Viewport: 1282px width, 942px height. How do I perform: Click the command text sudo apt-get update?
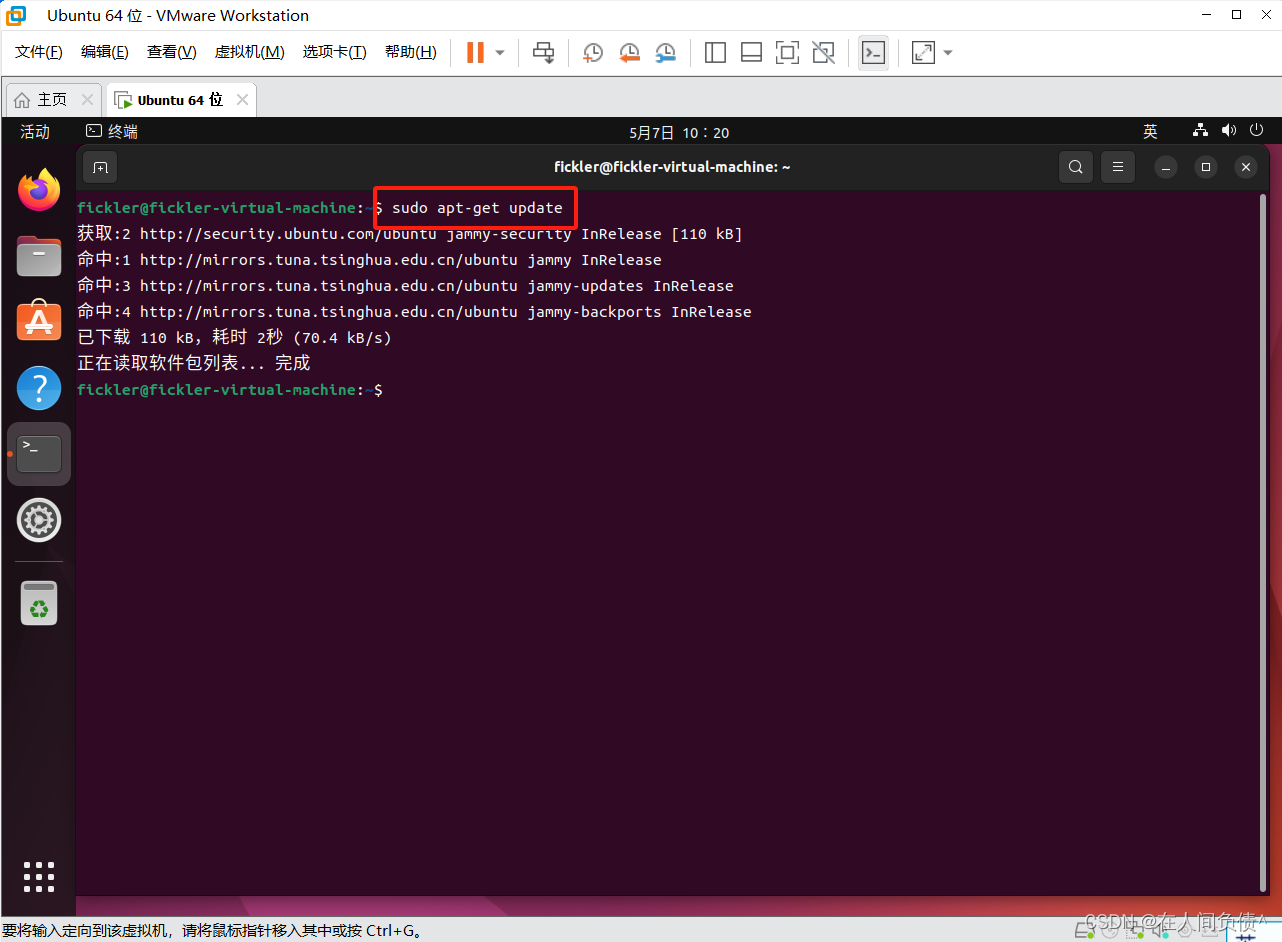[x=477, y=208]
